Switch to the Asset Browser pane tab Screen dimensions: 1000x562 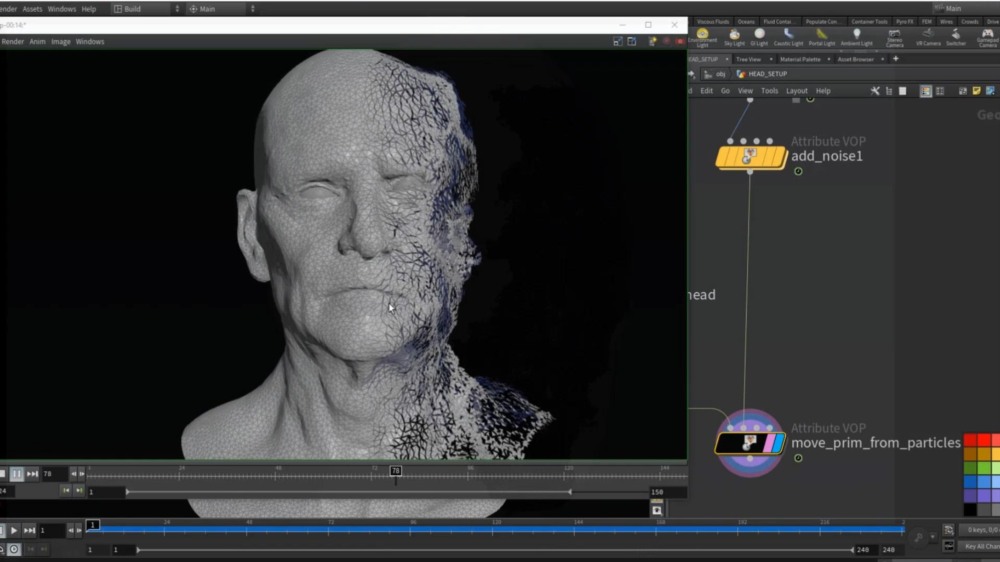click(855, 59)
